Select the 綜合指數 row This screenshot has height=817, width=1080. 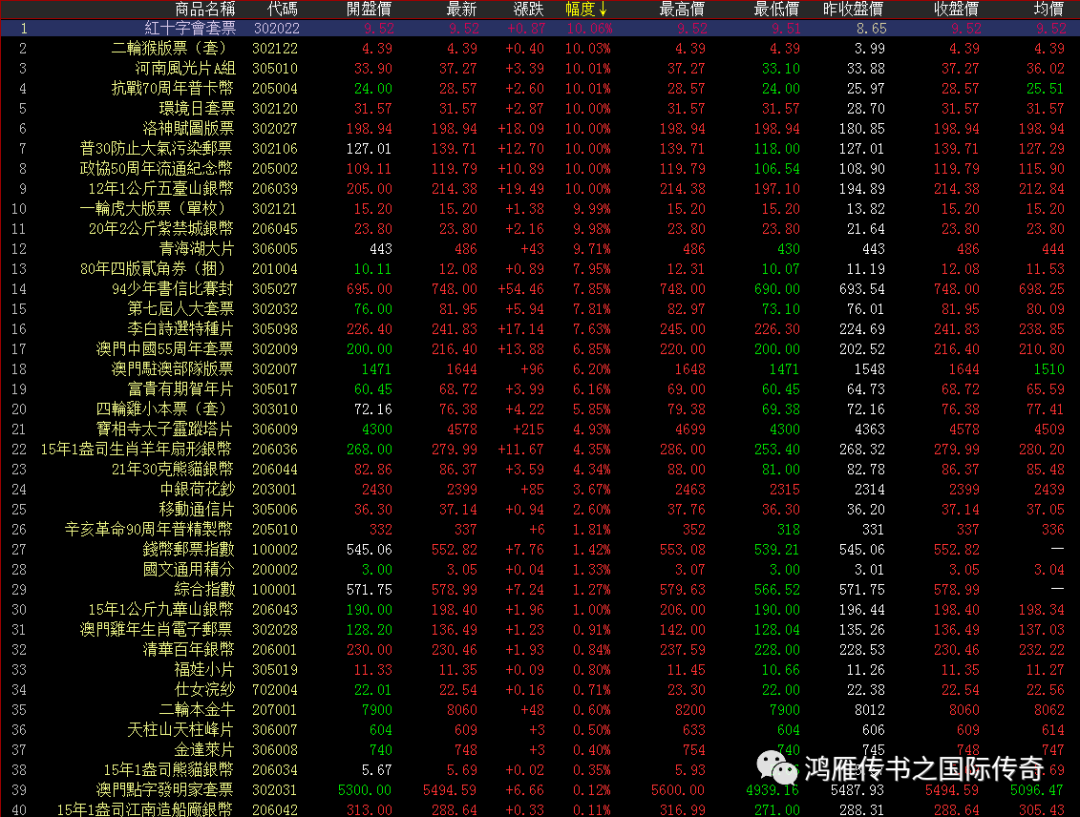click(x=540, y=590)
